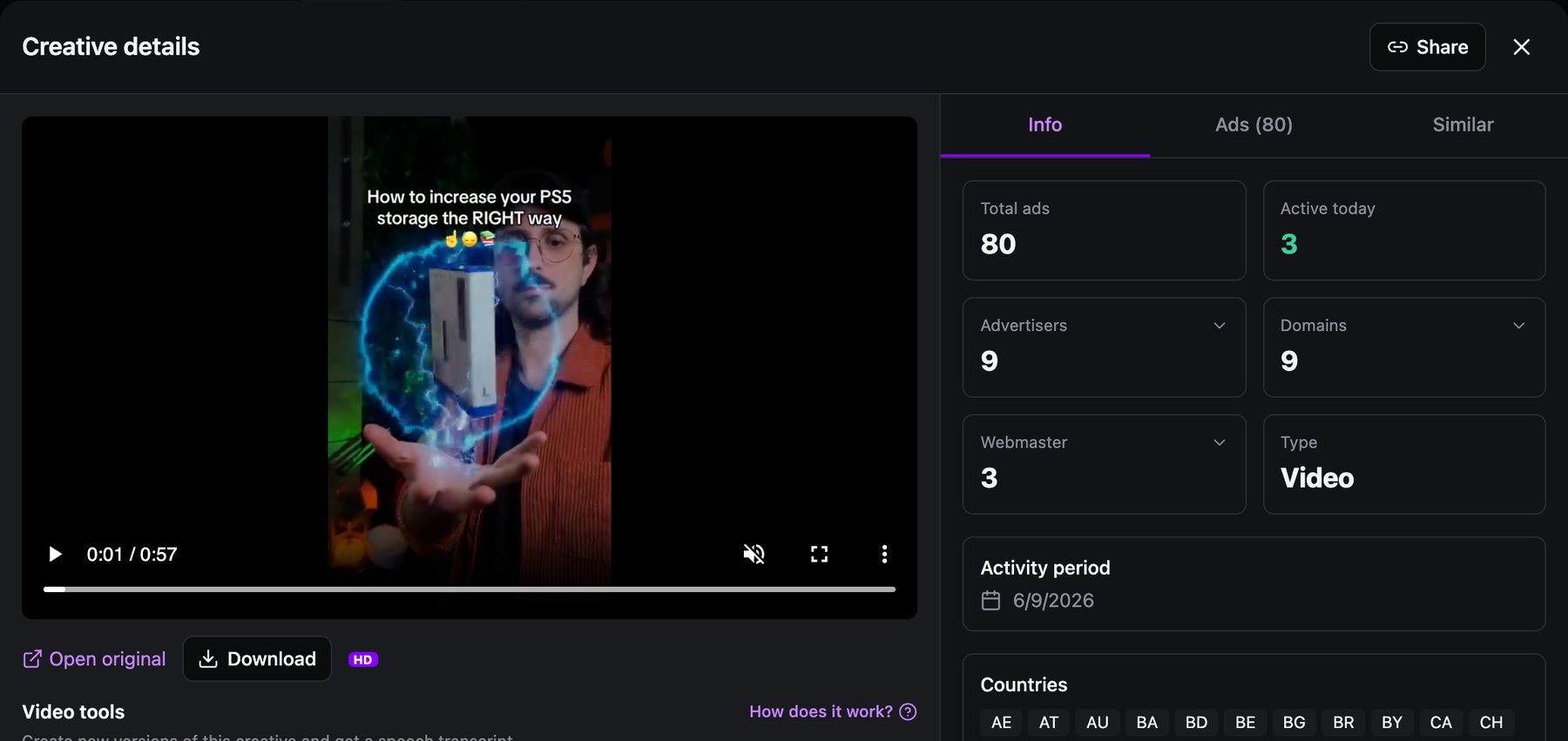Select the AT country tag
This screenshot has width=1568, height=741.
click(1049, 723)
